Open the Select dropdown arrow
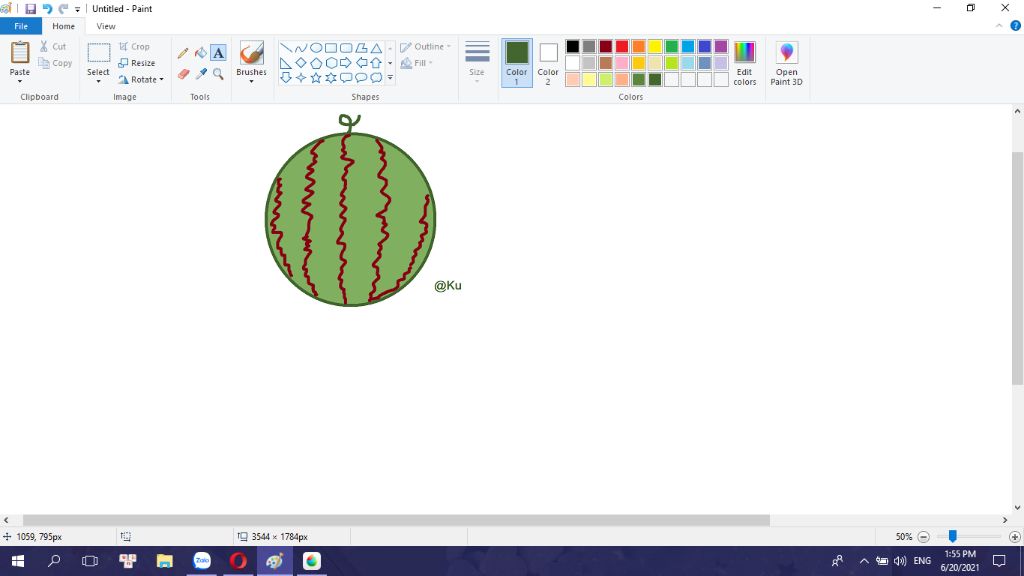The height and width of the screenshot is (576, 1024). click(x=99, y=81)
